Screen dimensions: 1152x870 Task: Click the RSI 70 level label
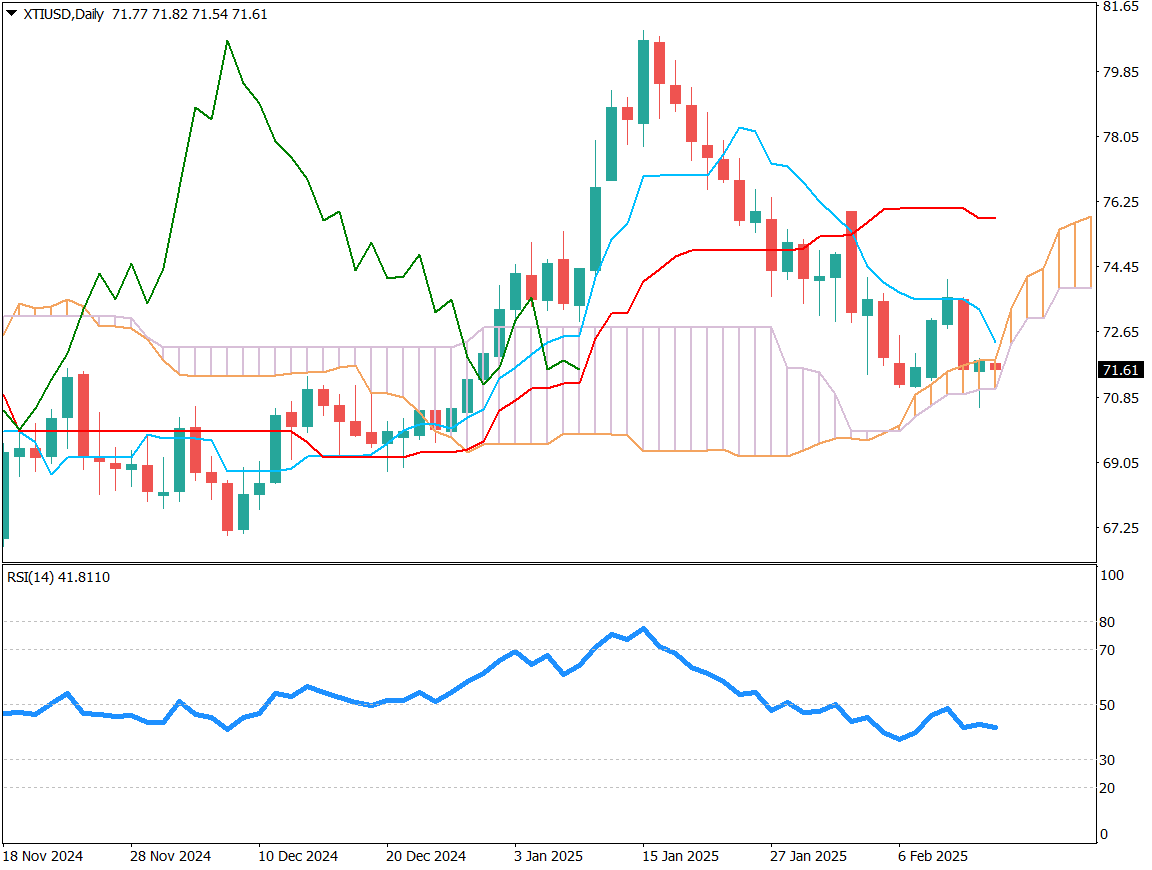pyautogui.click(x=1107, y=650)
